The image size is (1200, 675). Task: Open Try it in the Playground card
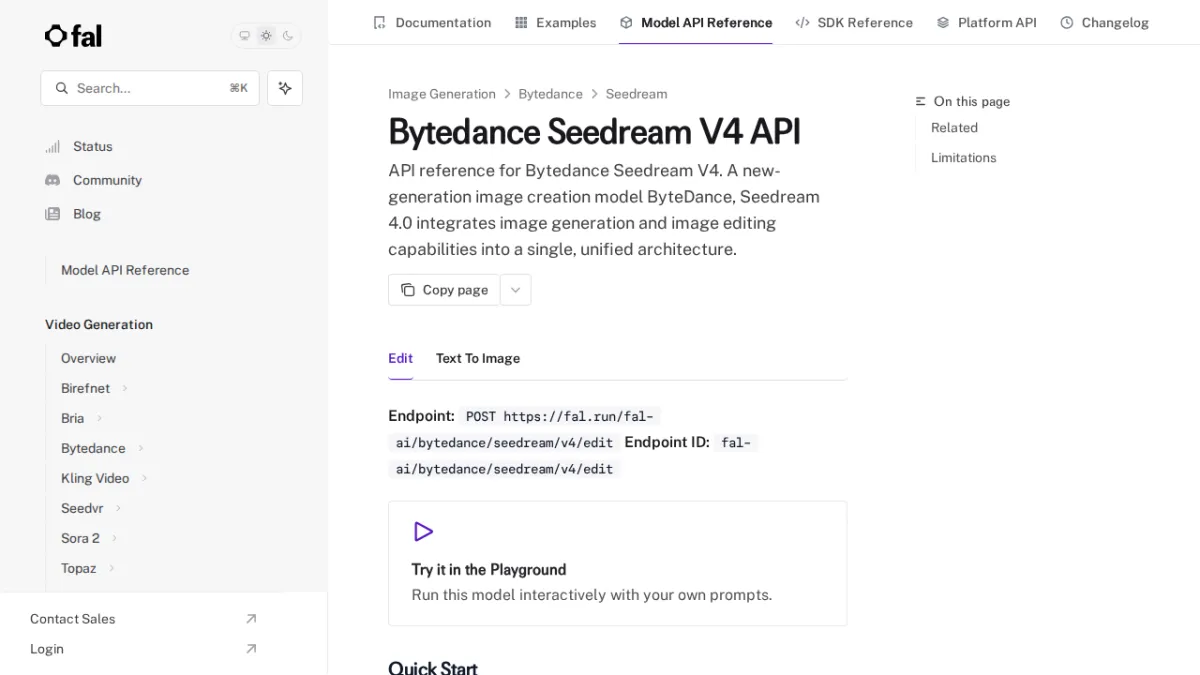tap(617, 564)
